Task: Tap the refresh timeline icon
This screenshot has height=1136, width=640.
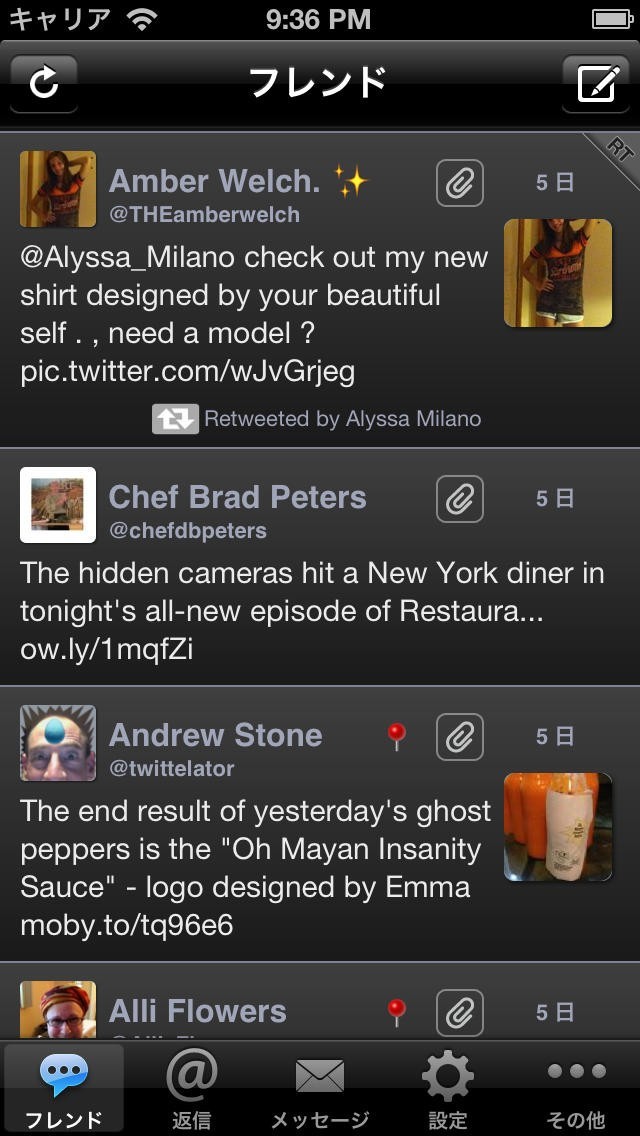Action: [x=44, y=83]
